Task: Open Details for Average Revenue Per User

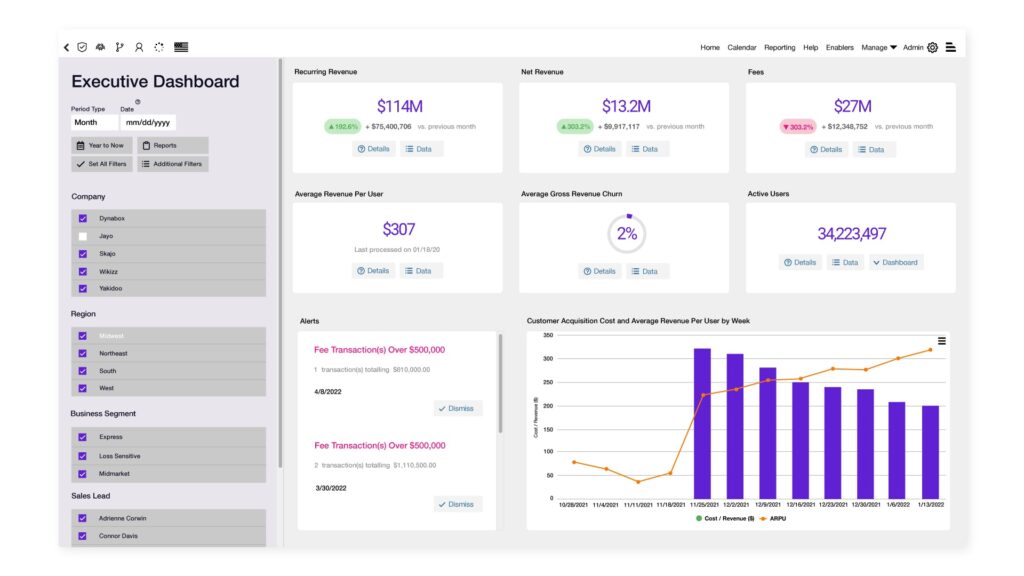Action: pos(373,270)
